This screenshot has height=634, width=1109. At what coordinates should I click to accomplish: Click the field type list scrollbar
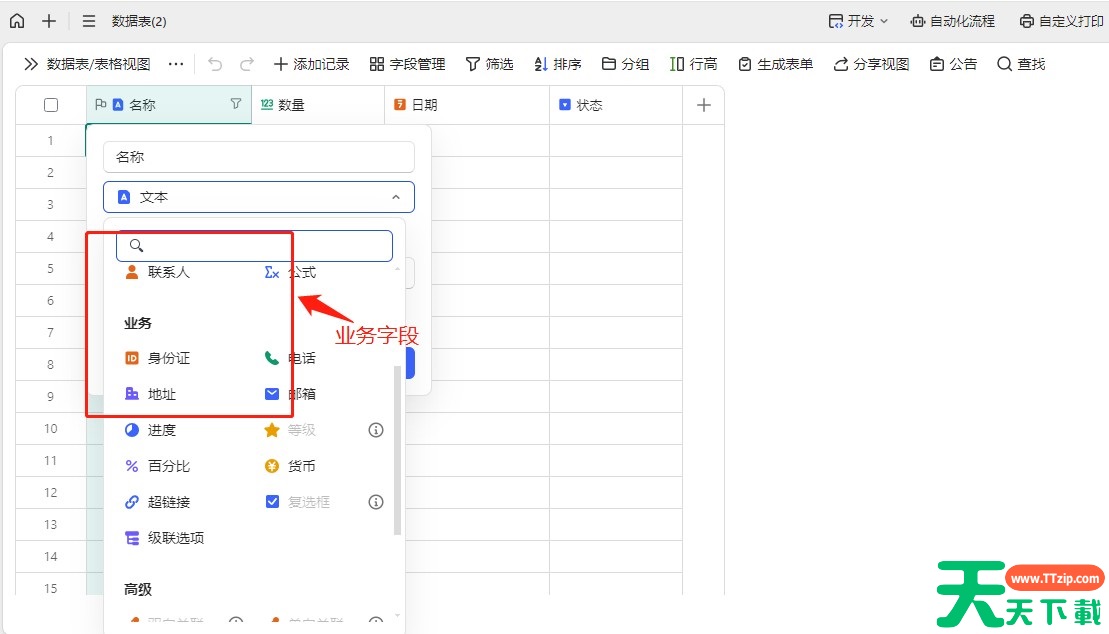click(x=397, y=450)
